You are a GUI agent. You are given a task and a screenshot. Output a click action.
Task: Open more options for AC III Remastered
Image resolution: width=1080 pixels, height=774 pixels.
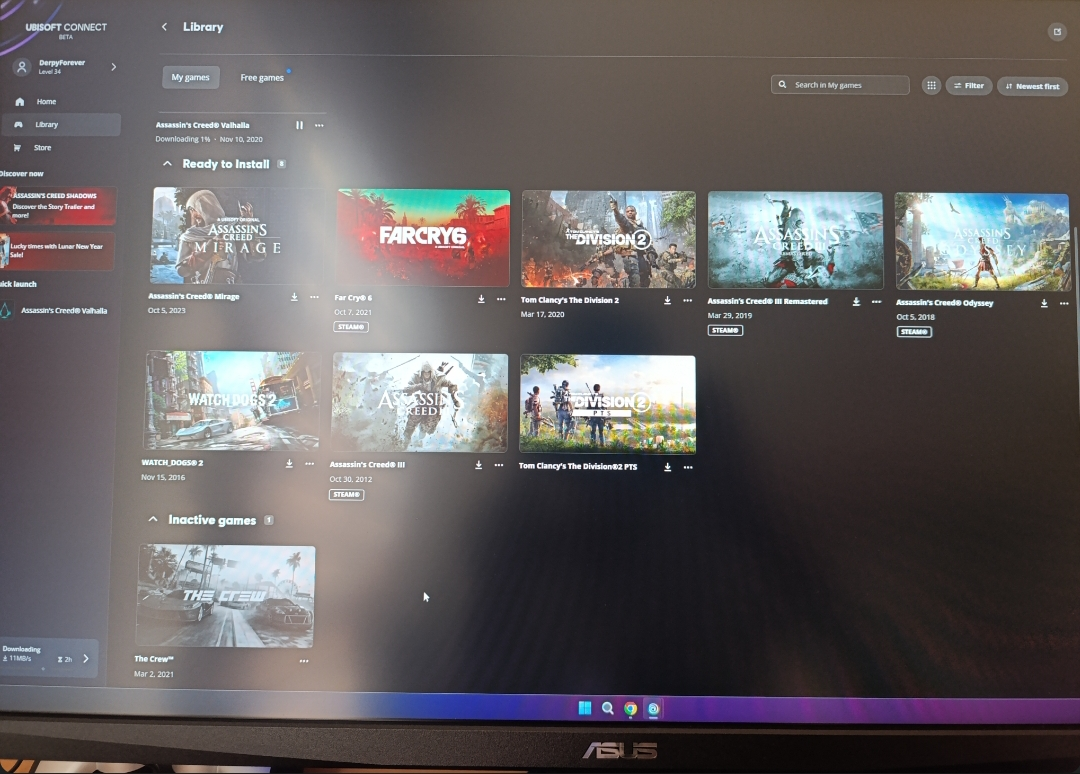[876, 302]
